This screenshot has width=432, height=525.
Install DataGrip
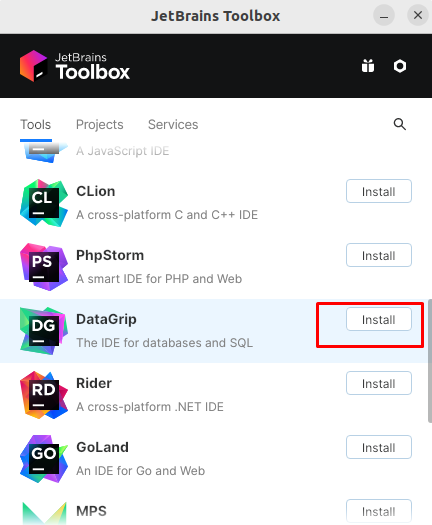[x=379, y=319]
